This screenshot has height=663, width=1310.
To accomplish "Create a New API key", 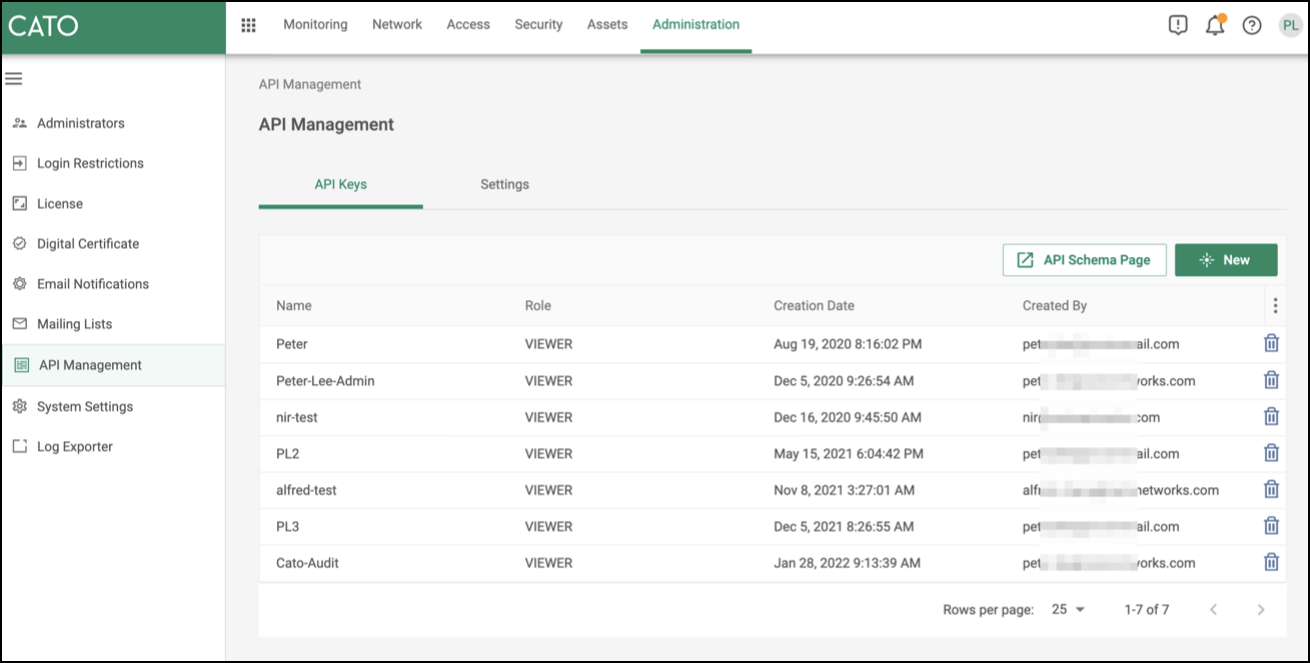I will click(x=1225, y=260).
